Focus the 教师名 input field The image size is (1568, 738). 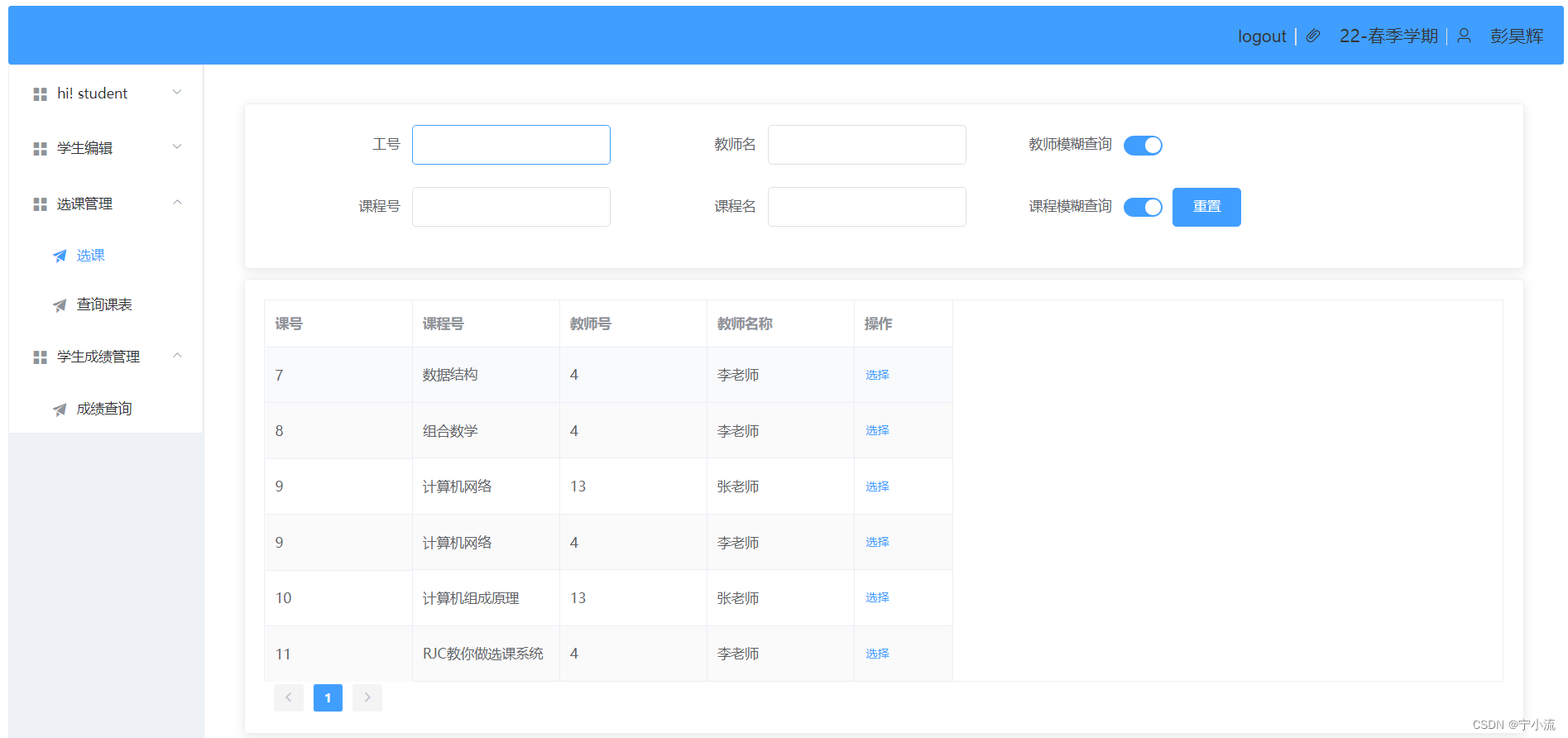pyautogui.click(x=867, y=145)
